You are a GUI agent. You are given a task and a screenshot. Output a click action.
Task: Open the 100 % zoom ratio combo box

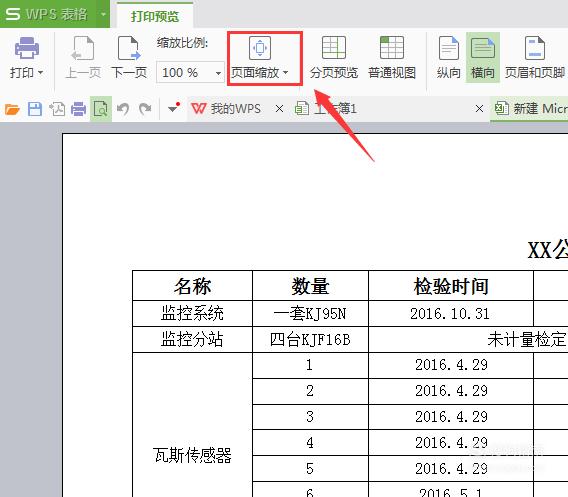(x=190, y=72)
